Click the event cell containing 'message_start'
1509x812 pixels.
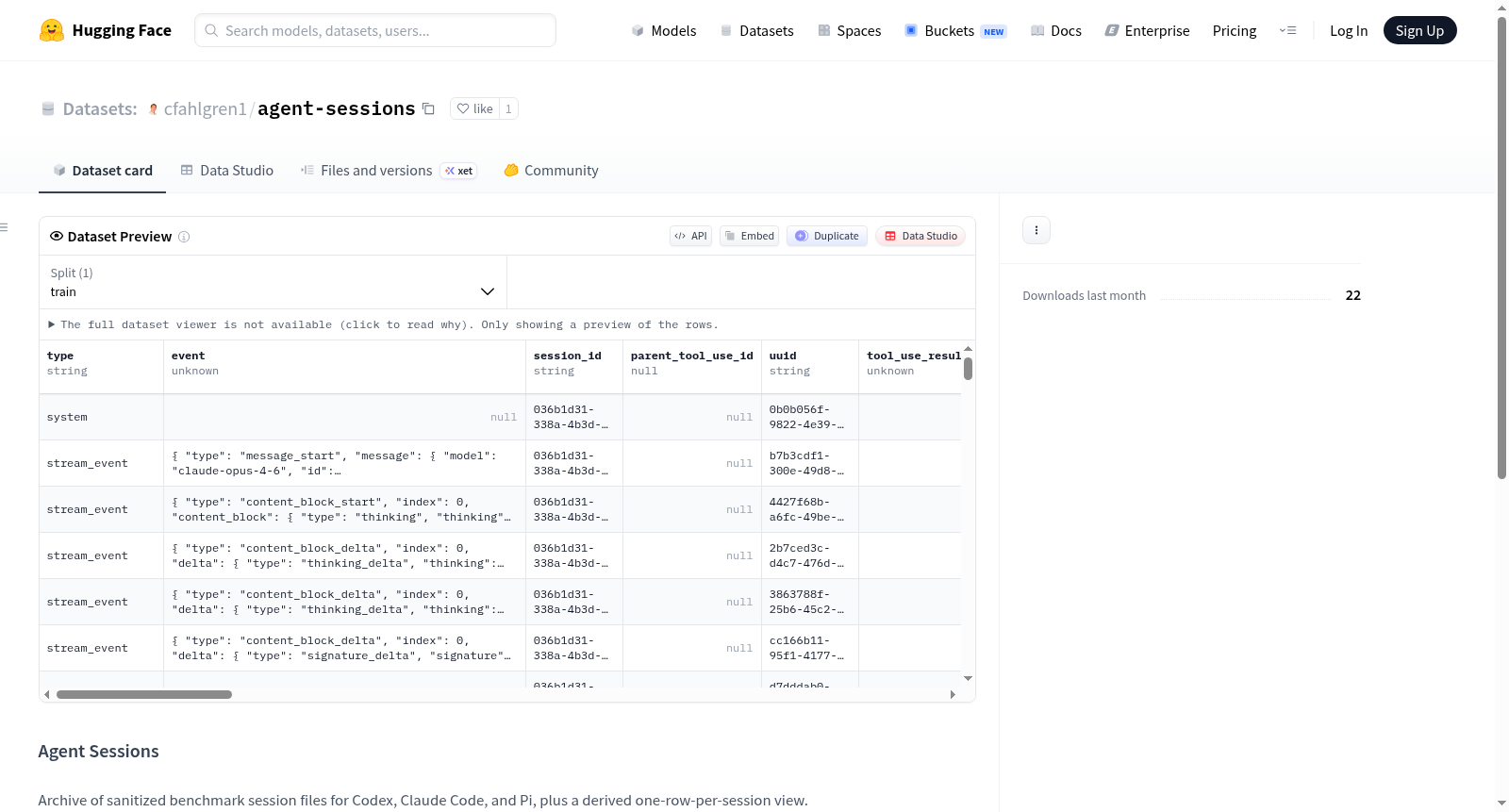point(344,463)
